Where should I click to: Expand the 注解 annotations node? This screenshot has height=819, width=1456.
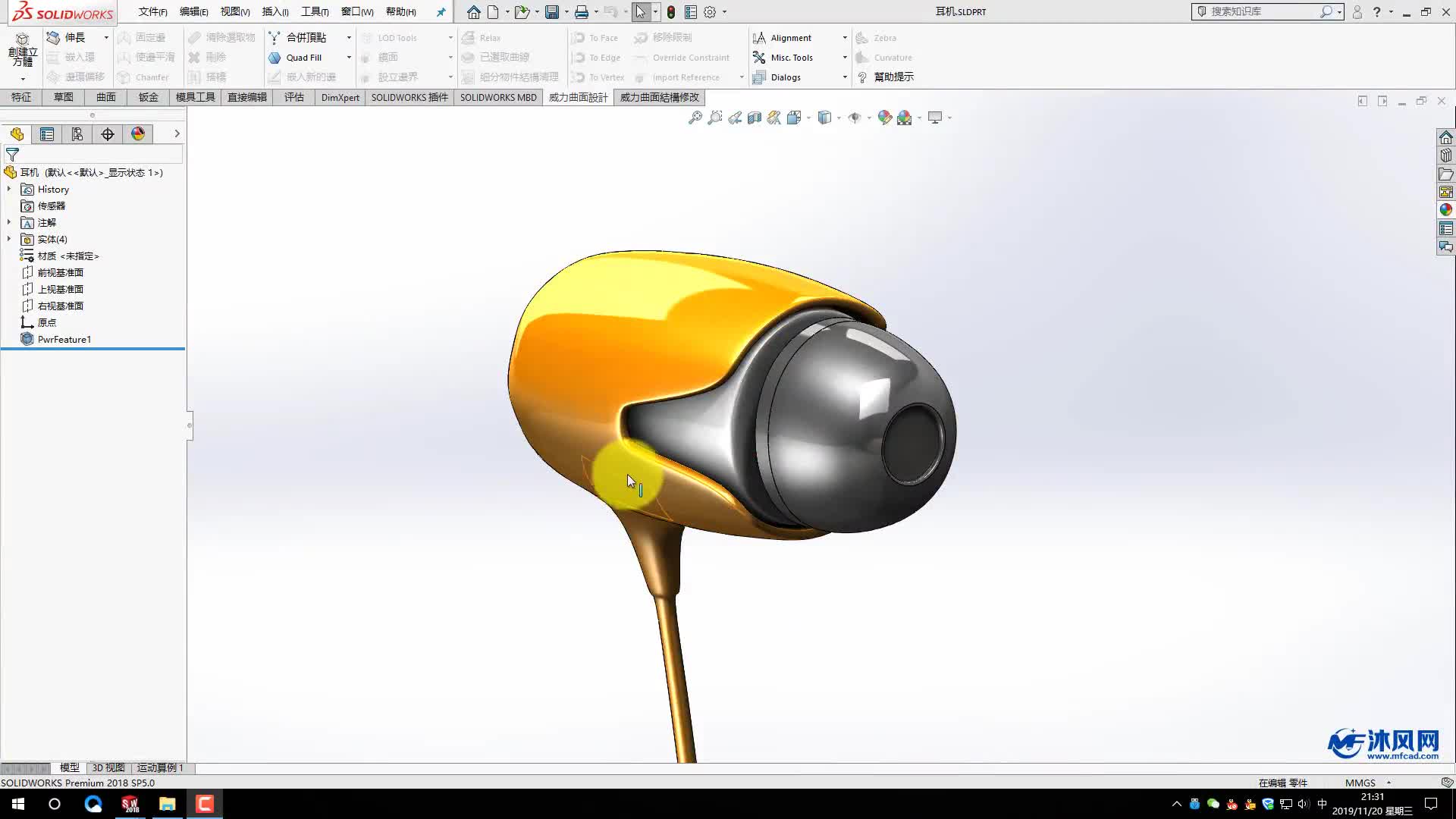9,222
